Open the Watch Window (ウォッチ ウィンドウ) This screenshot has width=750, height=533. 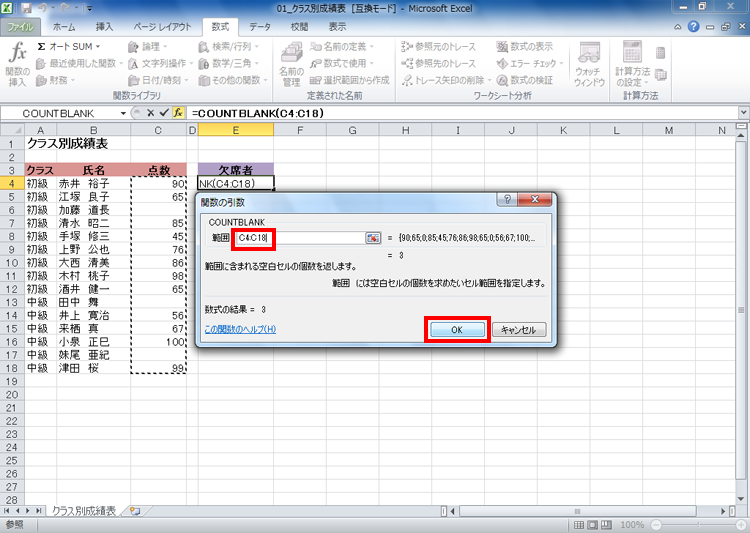point(589,64)
